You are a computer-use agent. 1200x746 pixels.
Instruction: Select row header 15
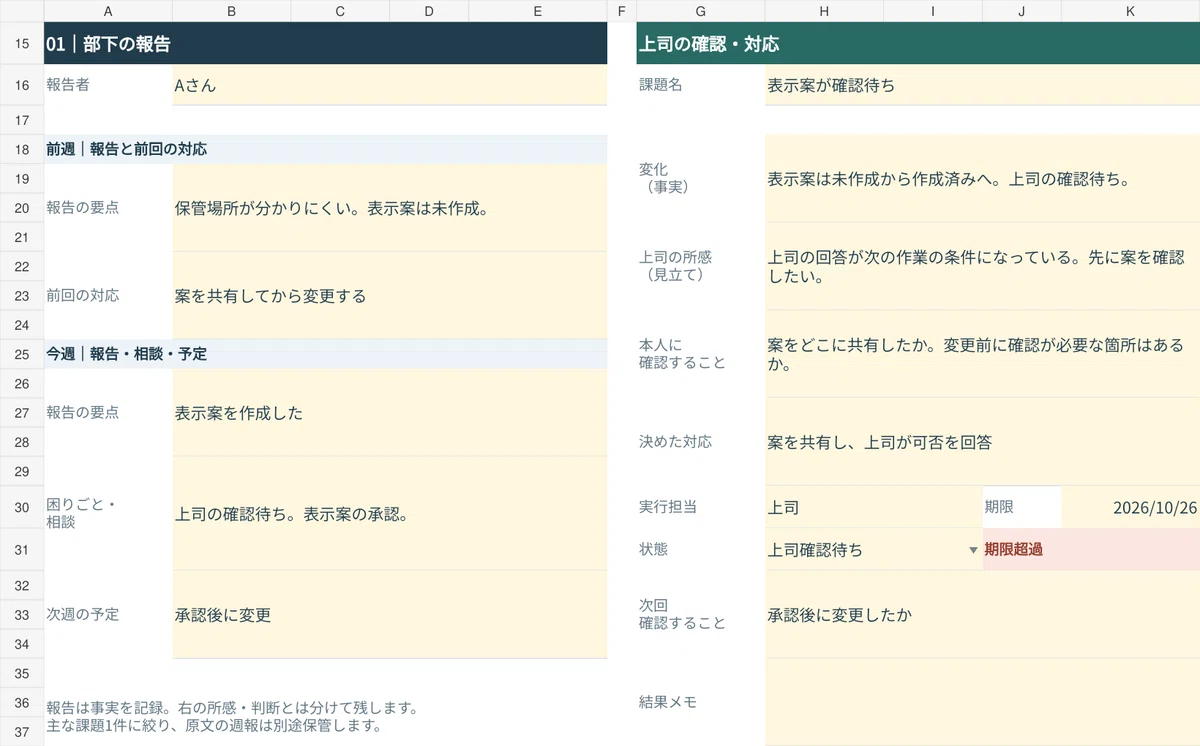pos(22,43)
